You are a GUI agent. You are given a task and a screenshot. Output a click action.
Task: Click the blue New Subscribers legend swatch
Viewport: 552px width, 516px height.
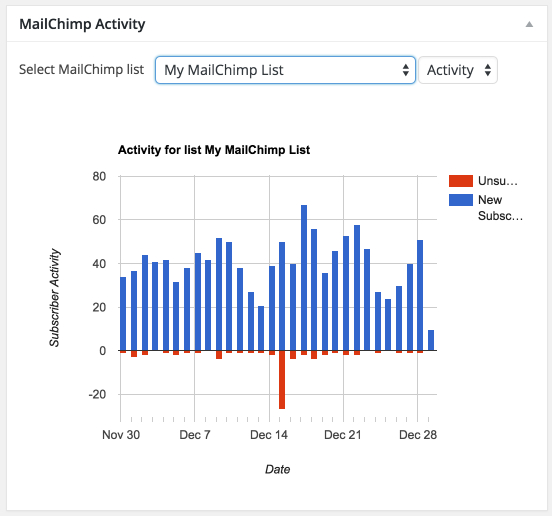[460, 200]
